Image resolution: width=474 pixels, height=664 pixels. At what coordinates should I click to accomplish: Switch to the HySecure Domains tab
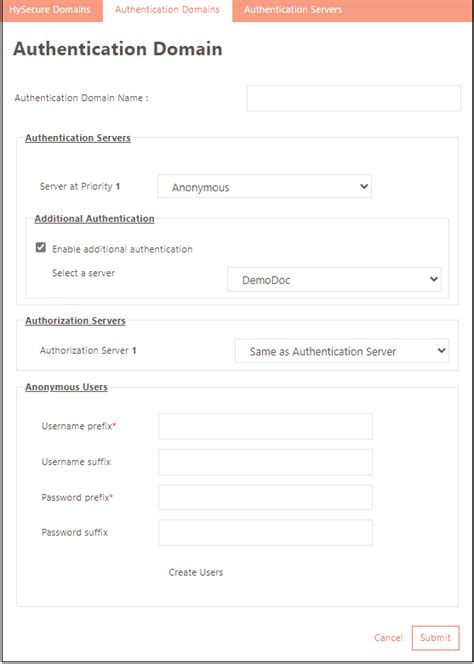click(x=51, y=10)
